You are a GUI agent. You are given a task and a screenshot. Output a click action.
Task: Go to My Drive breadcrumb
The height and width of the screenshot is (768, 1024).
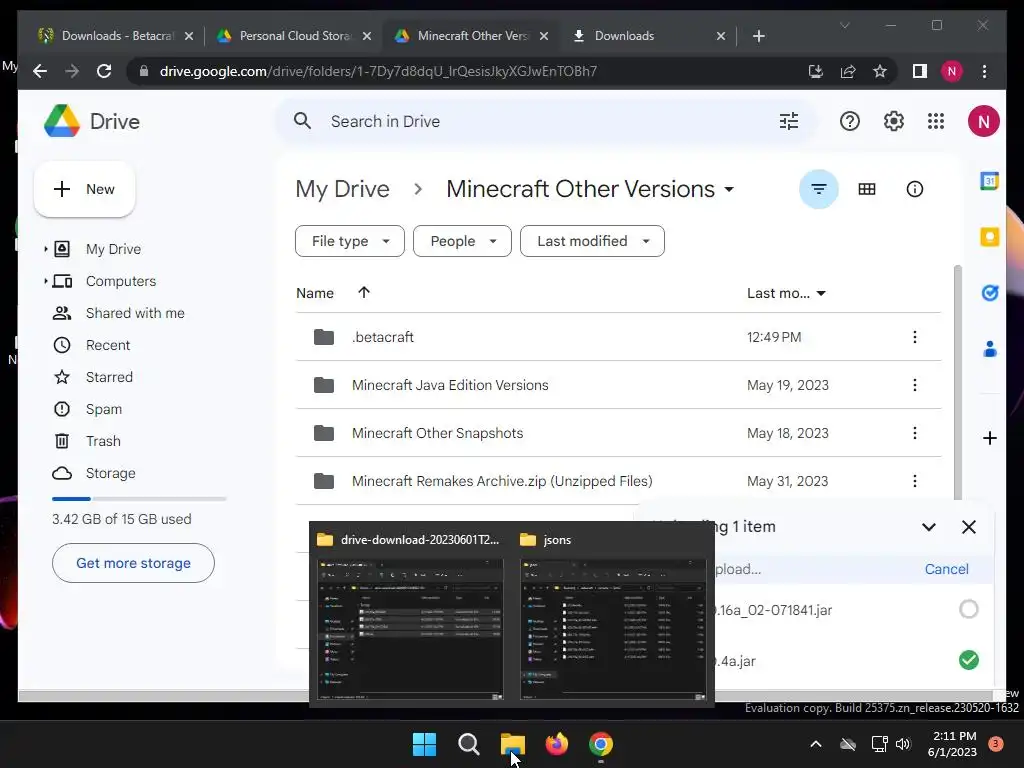pos(342,189)
